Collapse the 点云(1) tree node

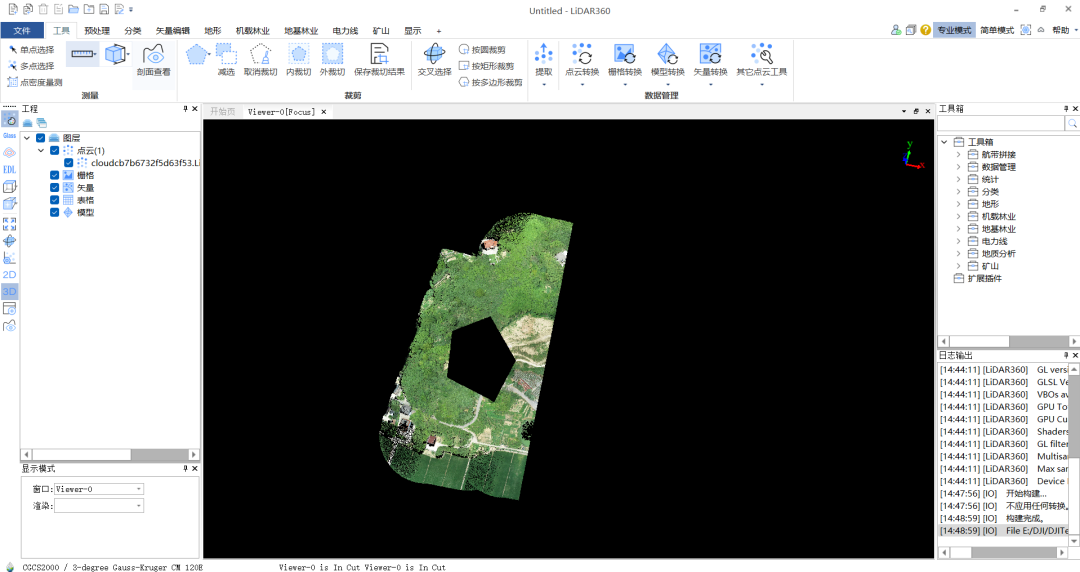click(x=41, y=150)
